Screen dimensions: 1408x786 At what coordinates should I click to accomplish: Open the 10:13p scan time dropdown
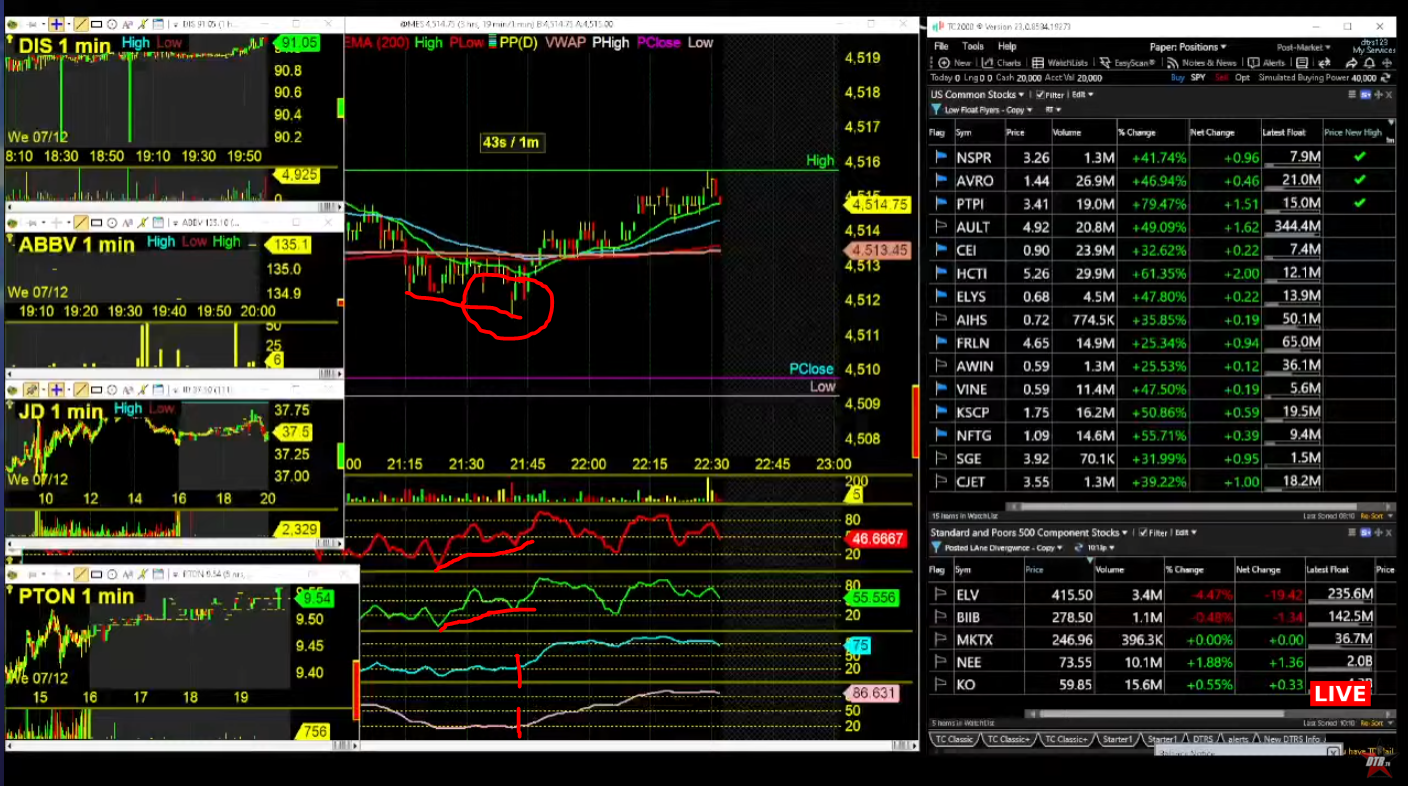[1100, 547]
